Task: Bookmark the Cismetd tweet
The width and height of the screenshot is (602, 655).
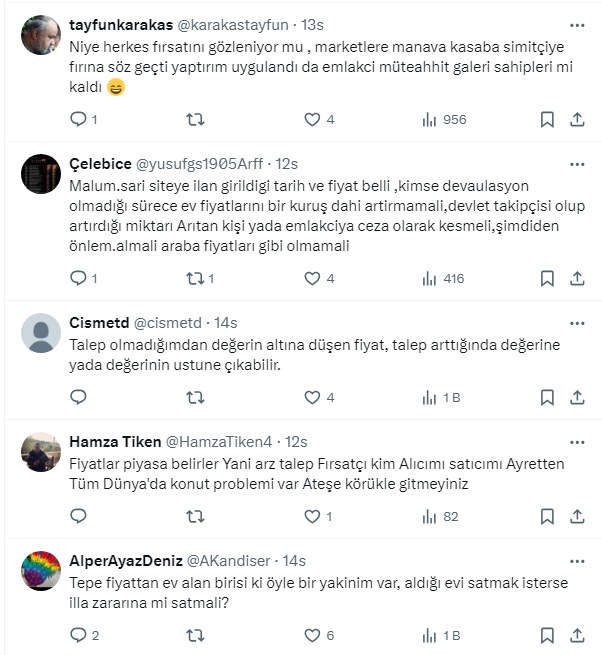Action: [x=547, y=397]
